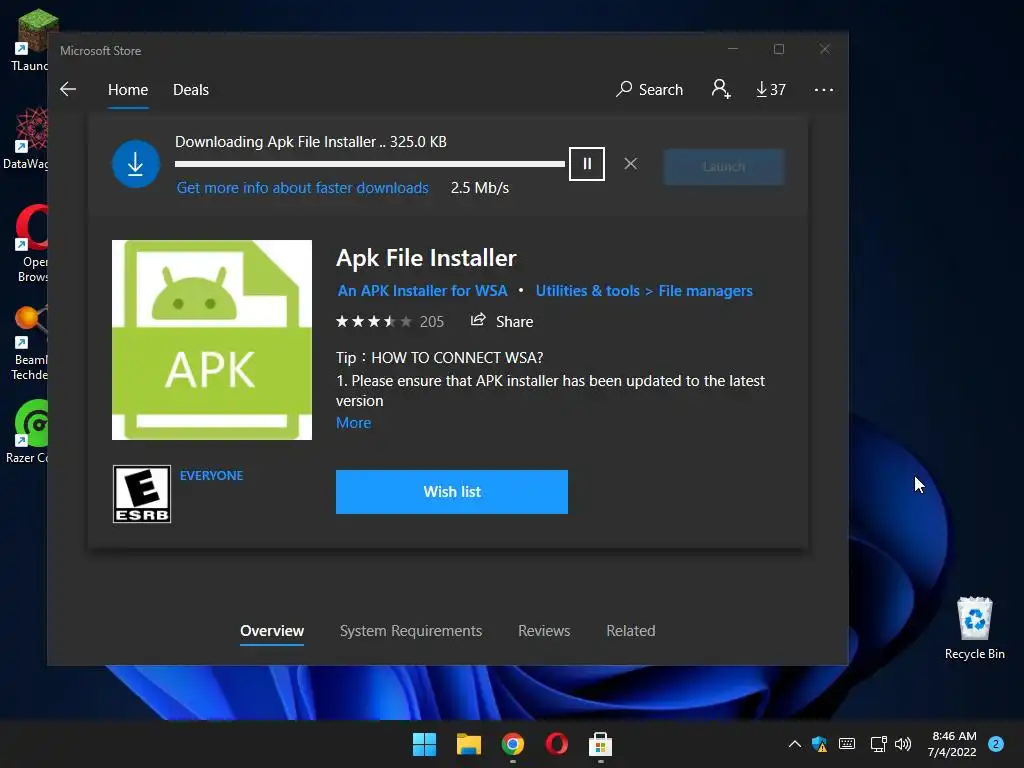The image size is (1024, 768).
Task: Click the Apk File Installer title text
Action: coord(426,258)
